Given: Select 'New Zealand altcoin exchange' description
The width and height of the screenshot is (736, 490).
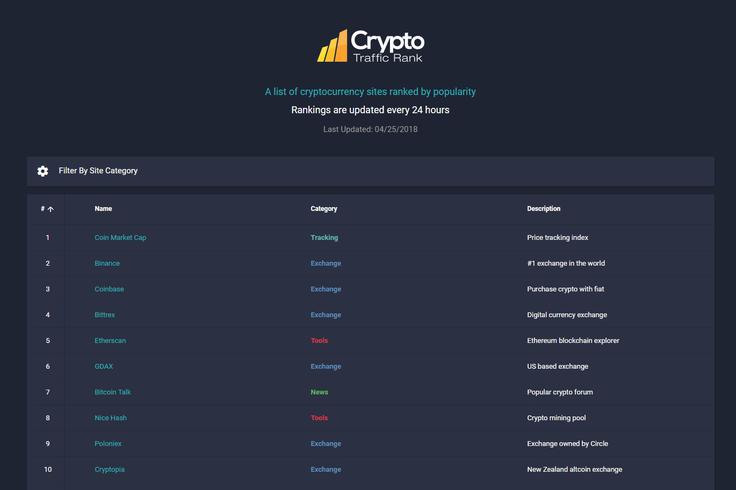Looking at the screenshot, I should 575,469.
